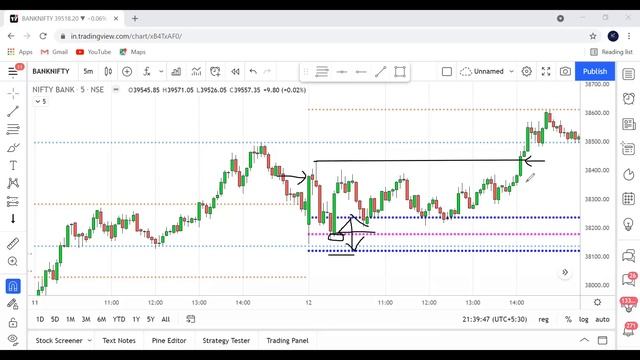Open the Fibonacci and Gann tools group

(13, 129)
